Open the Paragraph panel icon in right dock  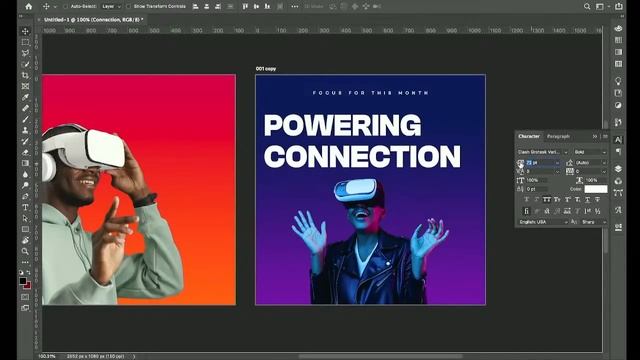(x=618, y=152)
